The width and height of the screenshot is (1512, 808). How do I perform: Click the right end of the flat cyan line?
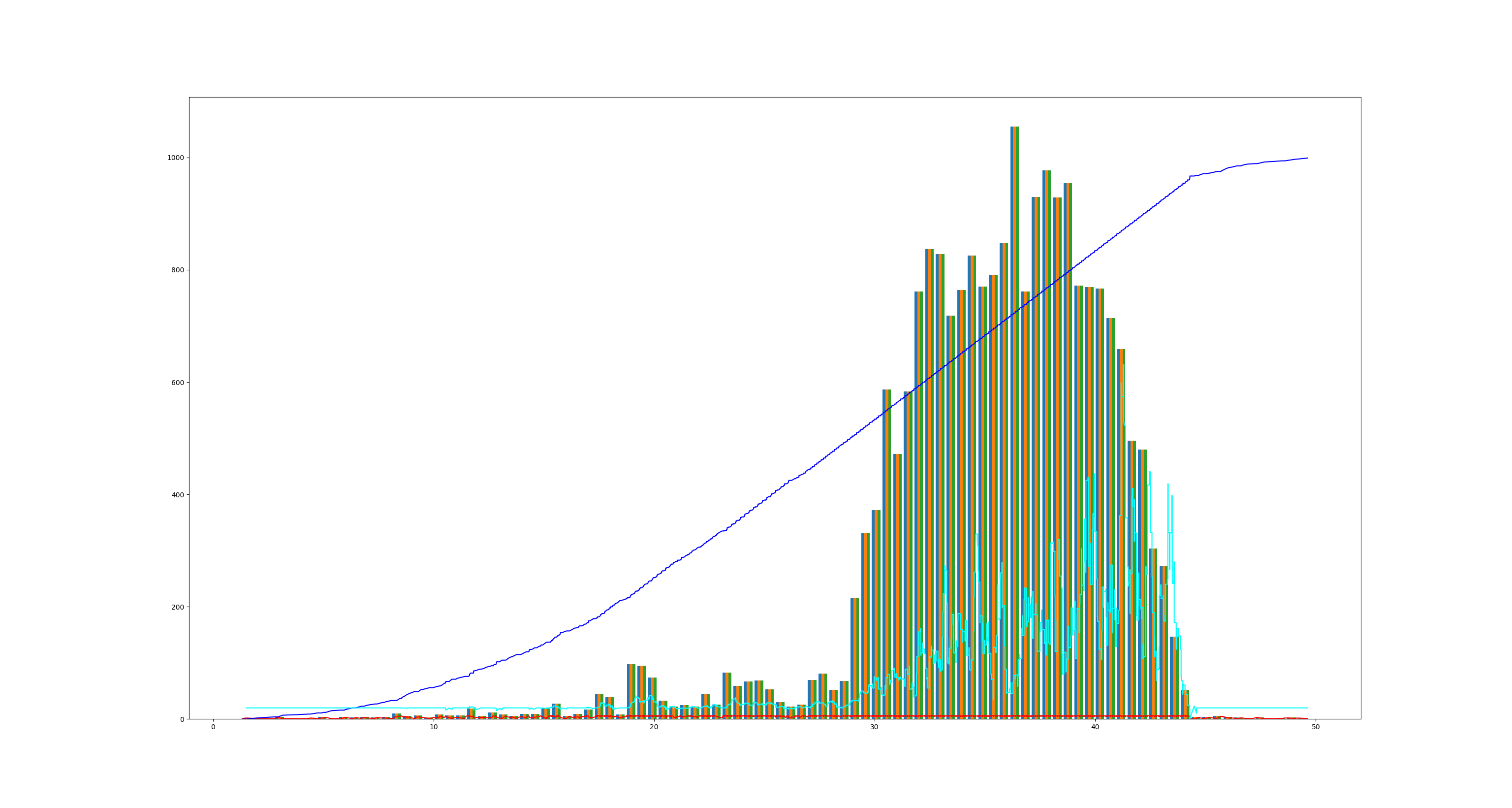(1307, 708)
